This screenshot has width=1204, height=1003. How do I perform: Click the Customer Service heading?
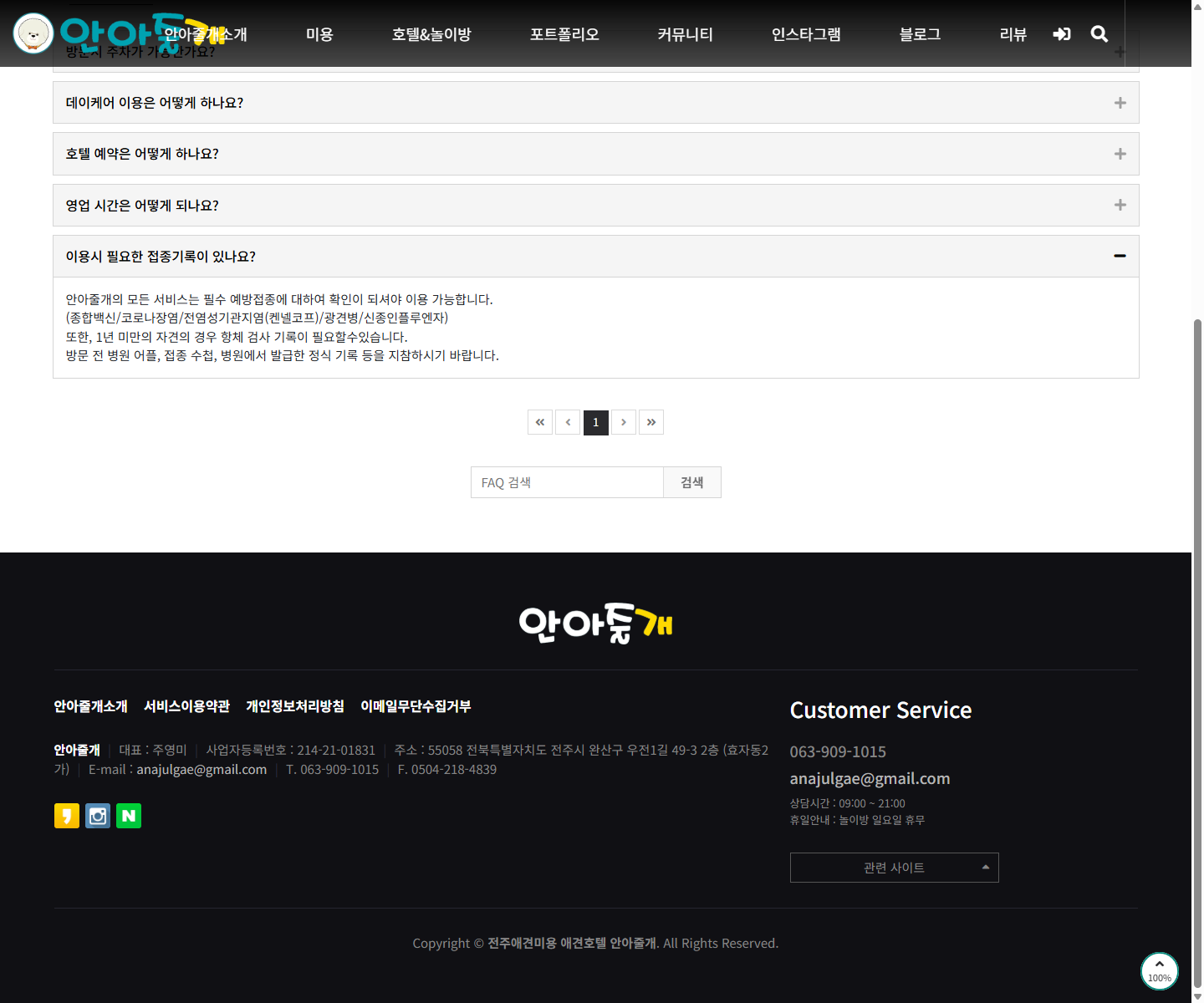tap(881, 710)
